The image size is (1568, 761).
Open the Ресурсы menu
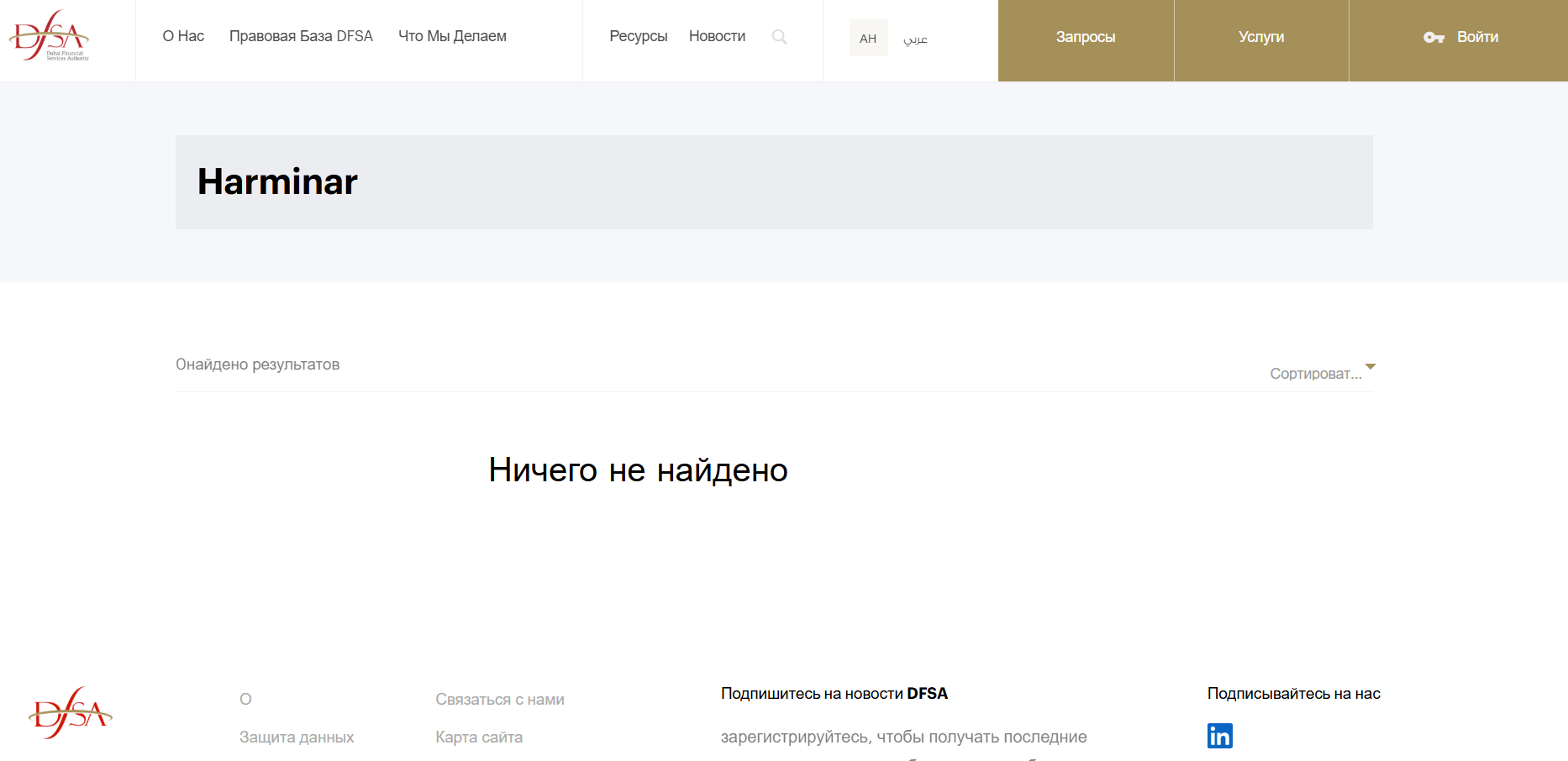[x=639, y=36]
